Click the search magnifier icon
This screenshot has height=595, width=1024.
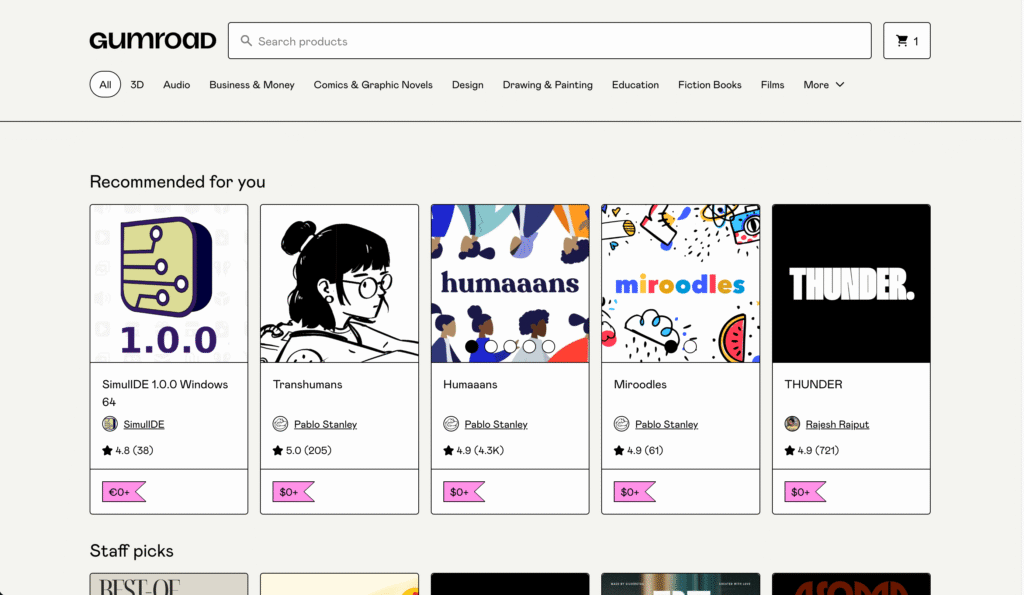[246, 40]
